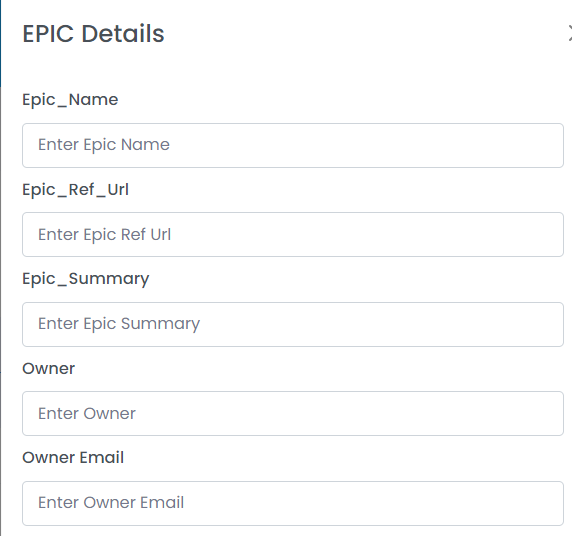Select the Epic_Summary label text

(86, 279)
